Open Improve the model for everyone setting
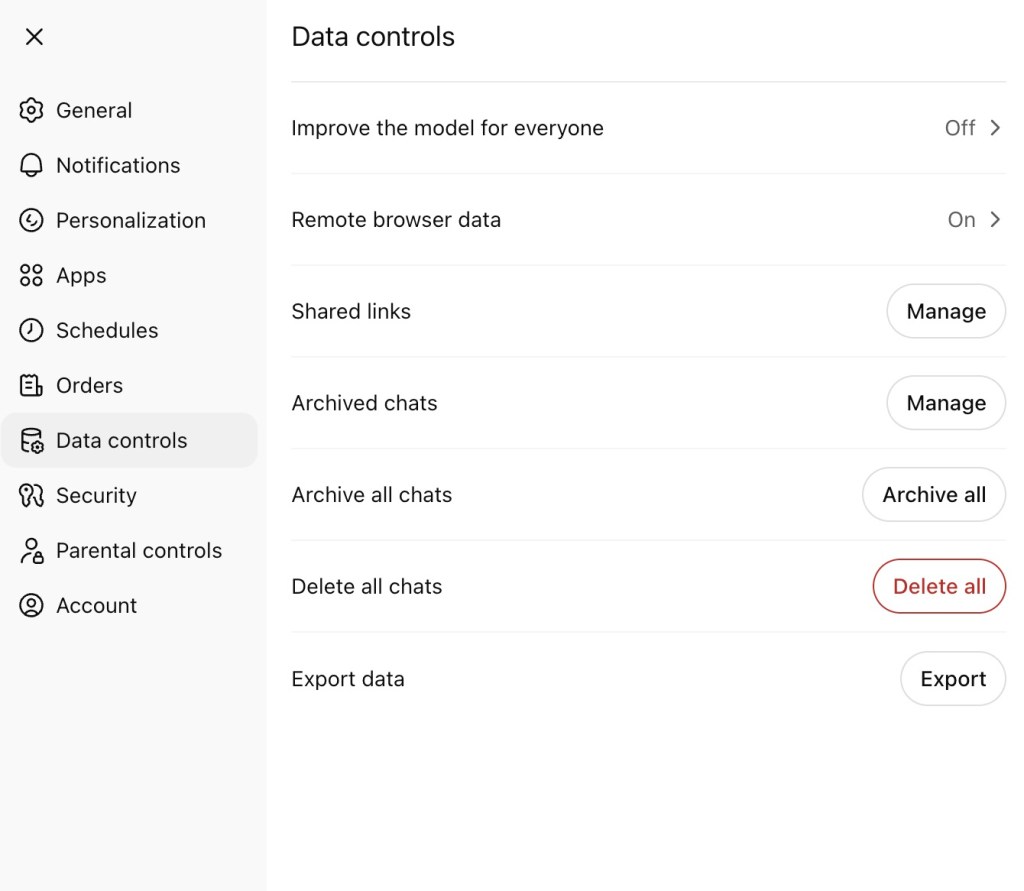Screen dimensions: 1024x891 pos(447,128)
